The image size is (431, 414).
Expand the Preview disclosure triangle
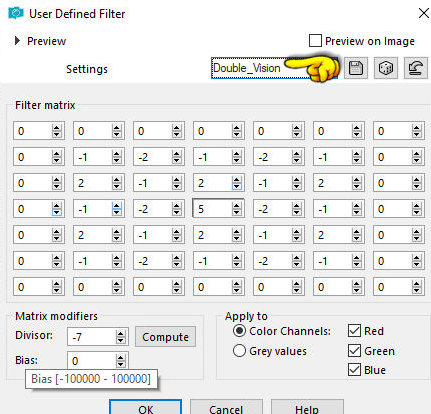[x=17, y=41]
